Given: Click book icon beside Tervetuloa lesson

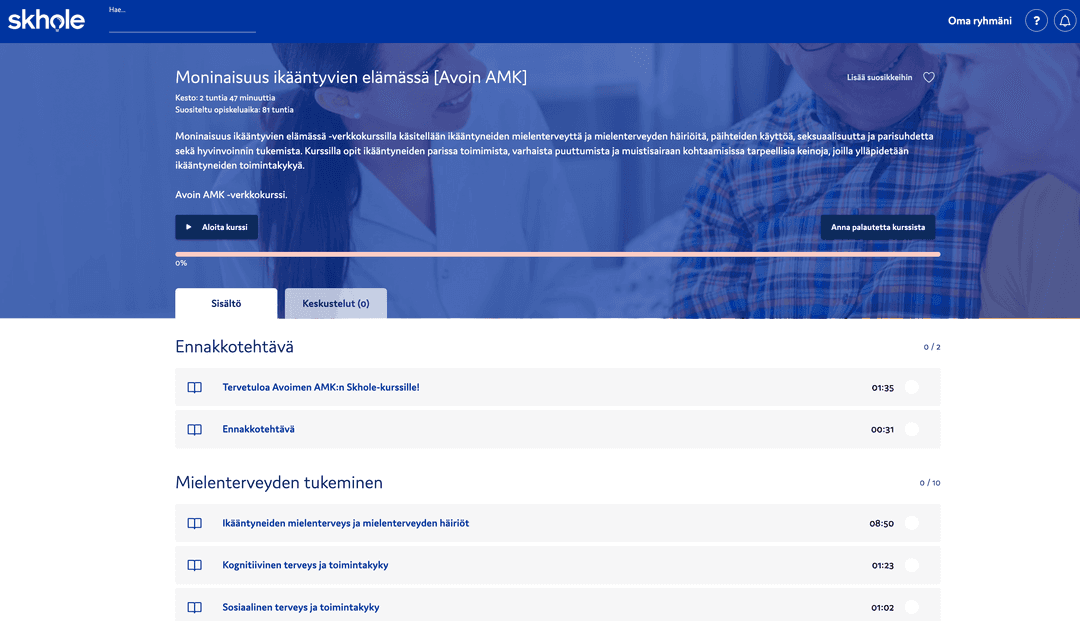Looking at the screenshot, I should point(195,388).
